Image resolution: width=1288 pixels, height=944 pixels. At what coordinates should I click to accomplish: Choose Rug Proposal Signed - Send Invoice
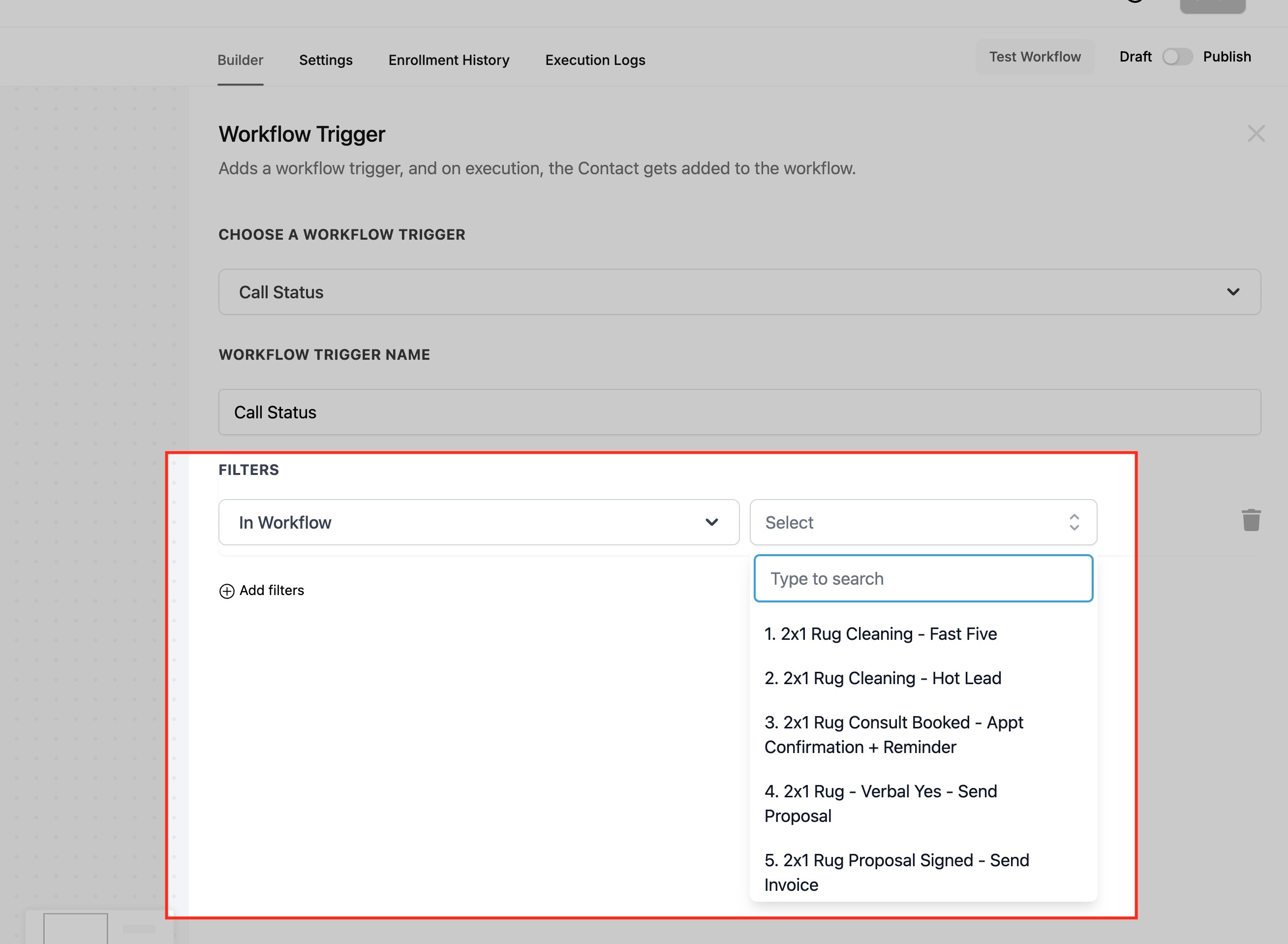point(896,872)
